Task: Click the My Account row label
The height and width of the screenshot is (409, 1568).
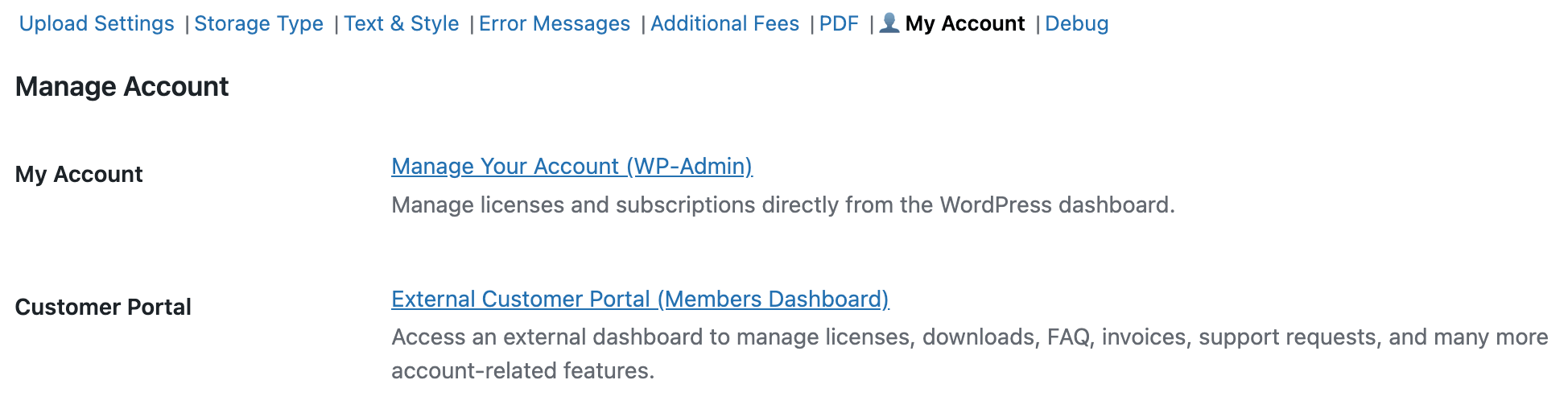Action: click(x=79, y=175)
